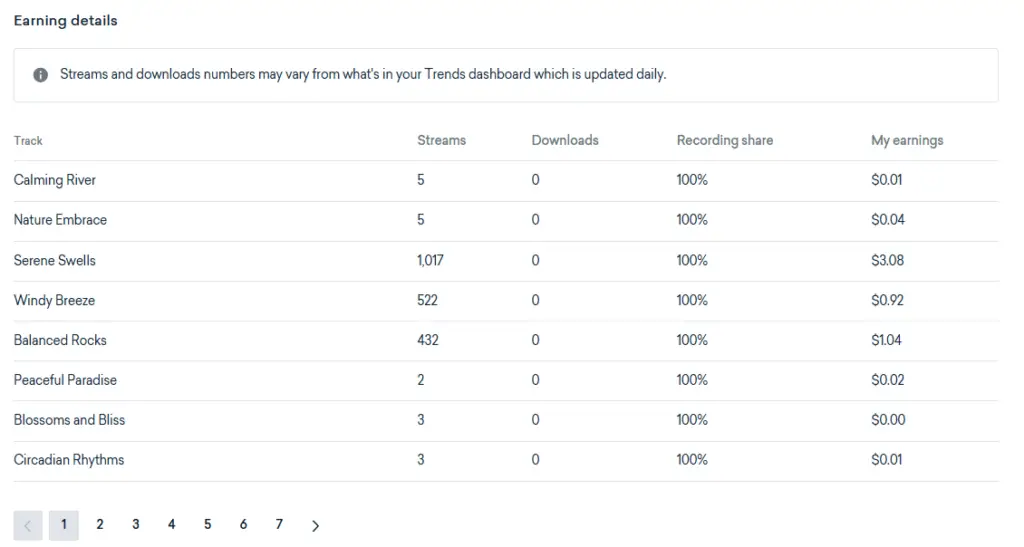Select page 5 in pagination
The width and height of the screenshot is (1024, 547).
pos(208,524)
